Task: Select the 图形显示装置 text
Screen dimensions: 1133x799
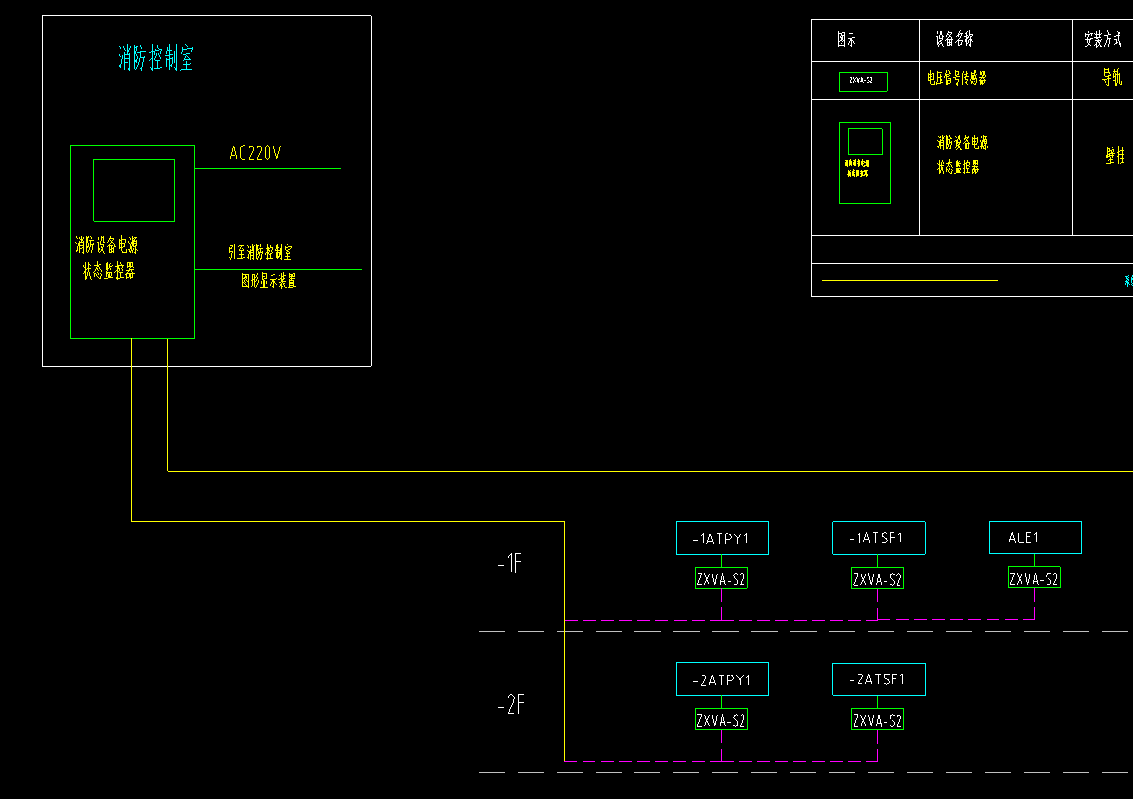Action: (268, 280)
